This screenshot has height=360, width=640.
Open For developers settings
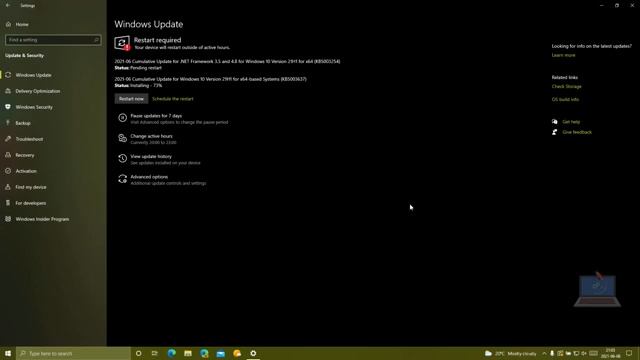31,203
